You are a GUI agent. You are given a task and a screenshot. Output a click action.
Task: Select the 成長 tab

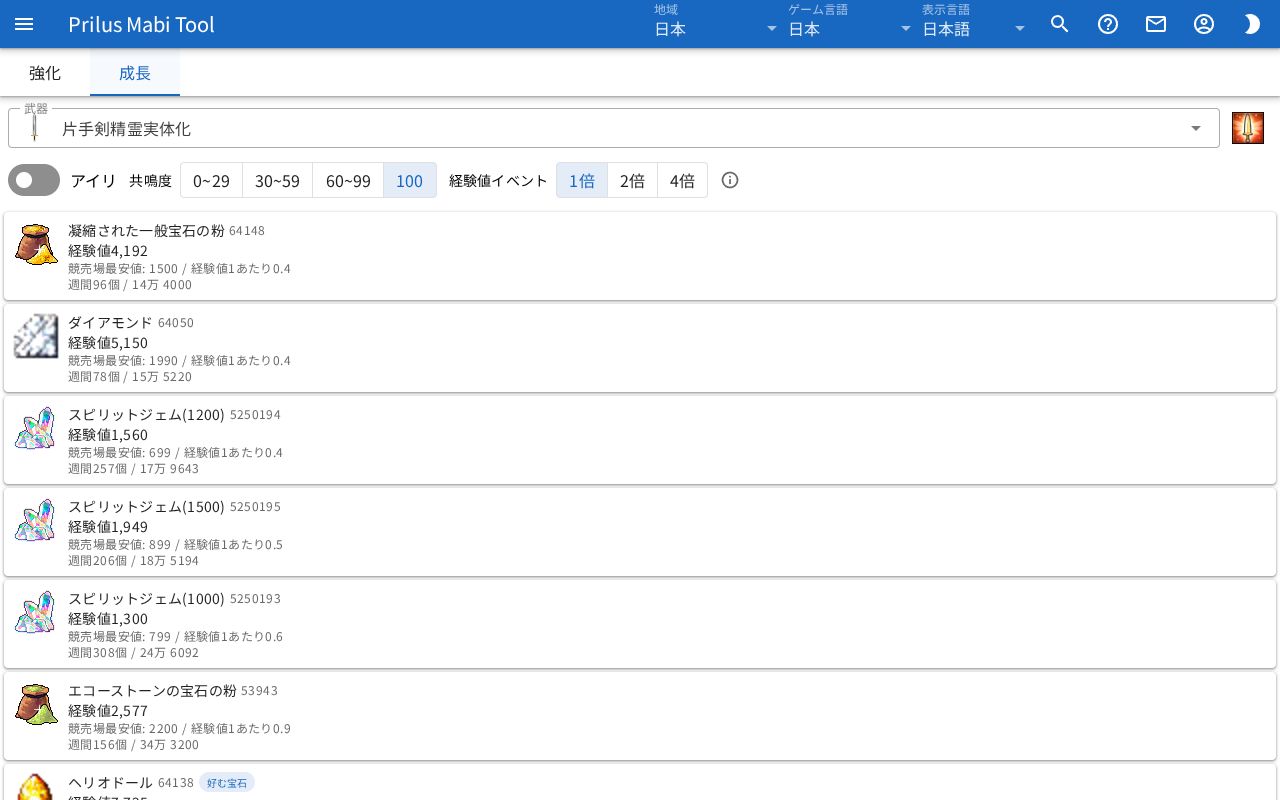pos(135,73)
